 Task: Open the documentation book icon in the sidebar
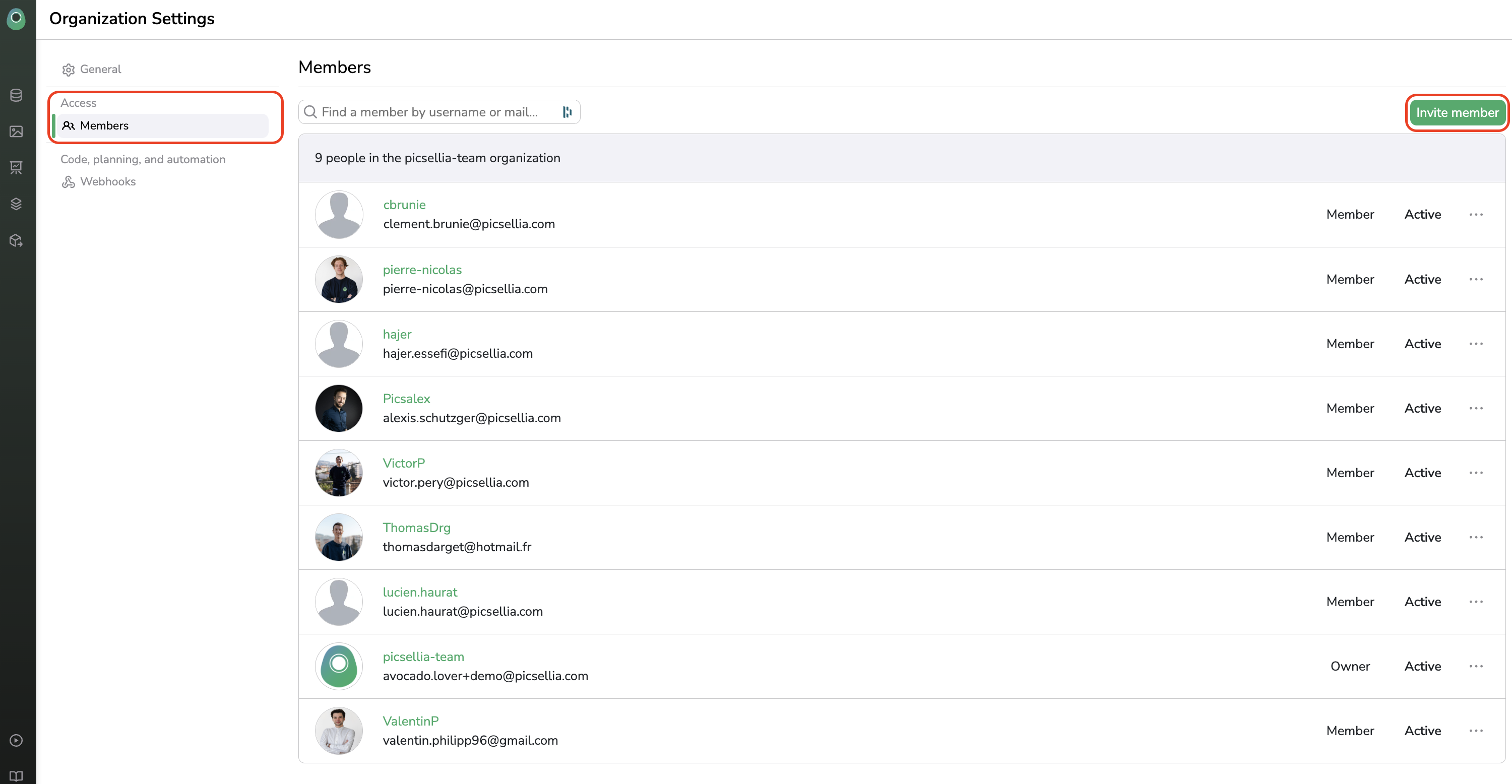click(x=17, y=776)
